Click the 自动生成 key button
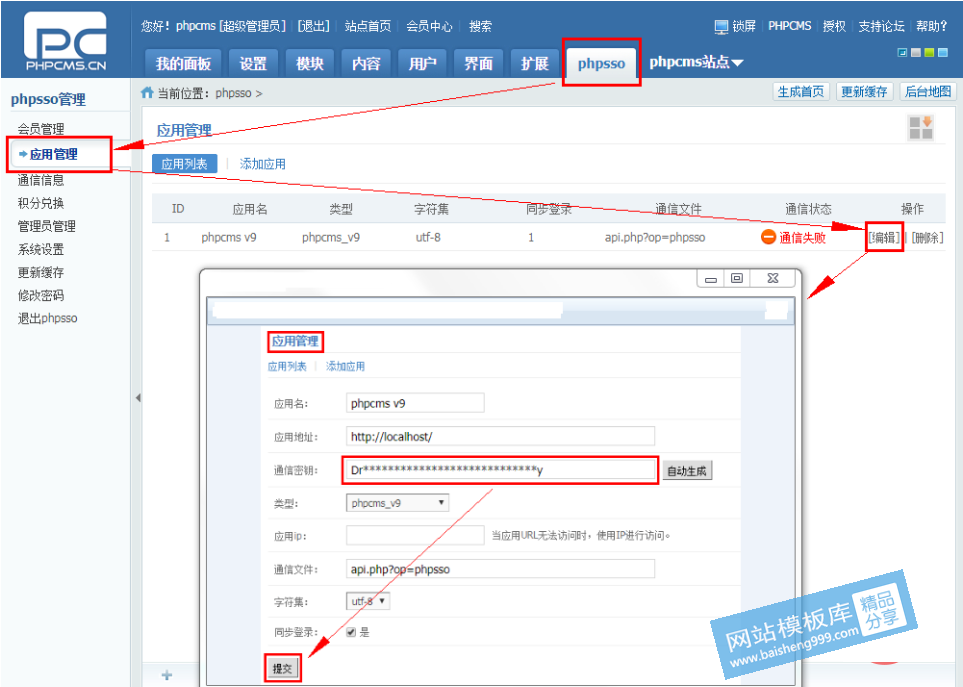Viewport: 963px width, 687px height. click(687, 471)
